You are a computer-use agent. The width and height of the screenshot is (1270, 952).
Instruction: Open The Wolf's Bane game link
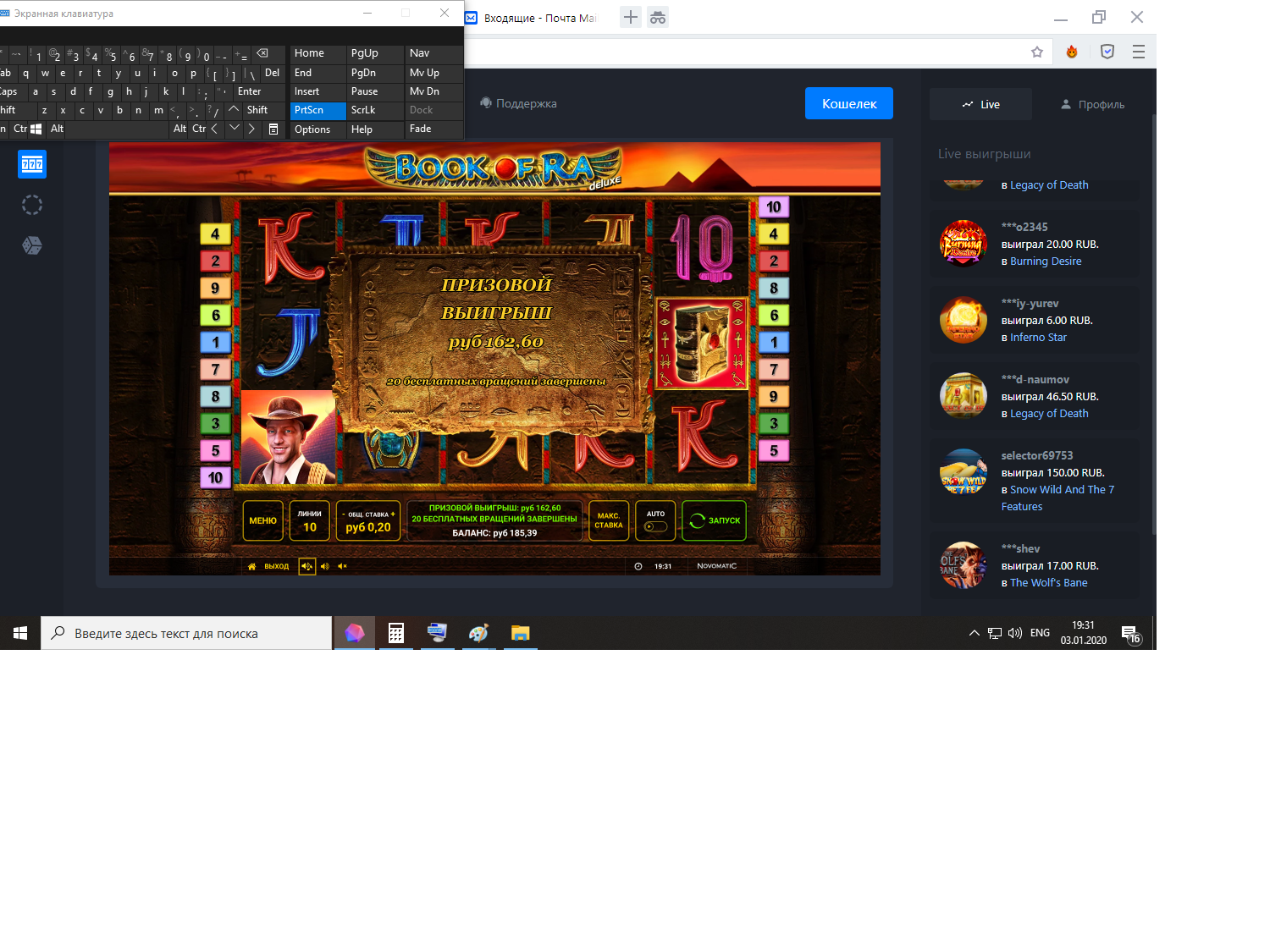(x=1048, y=582)
